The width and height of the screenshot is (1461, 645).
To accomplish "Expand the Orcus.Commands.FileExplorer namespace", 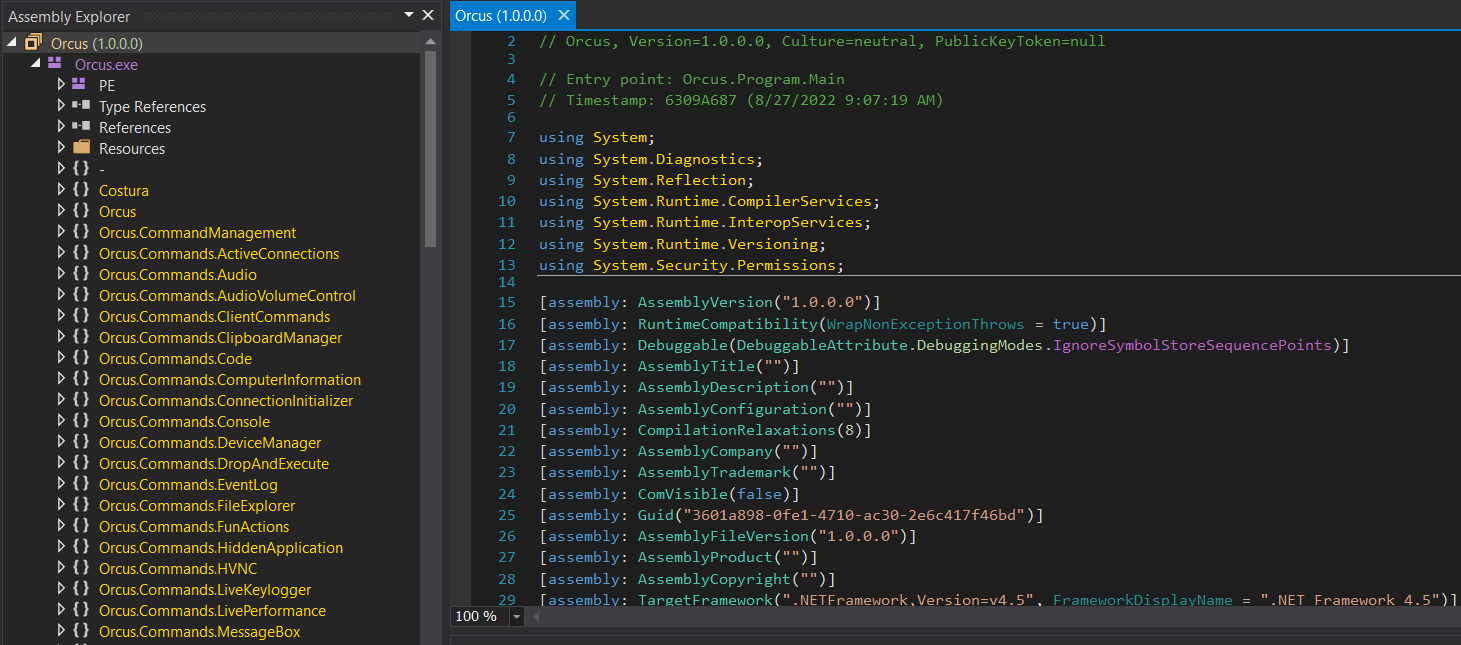I will (x=61, y=505).
